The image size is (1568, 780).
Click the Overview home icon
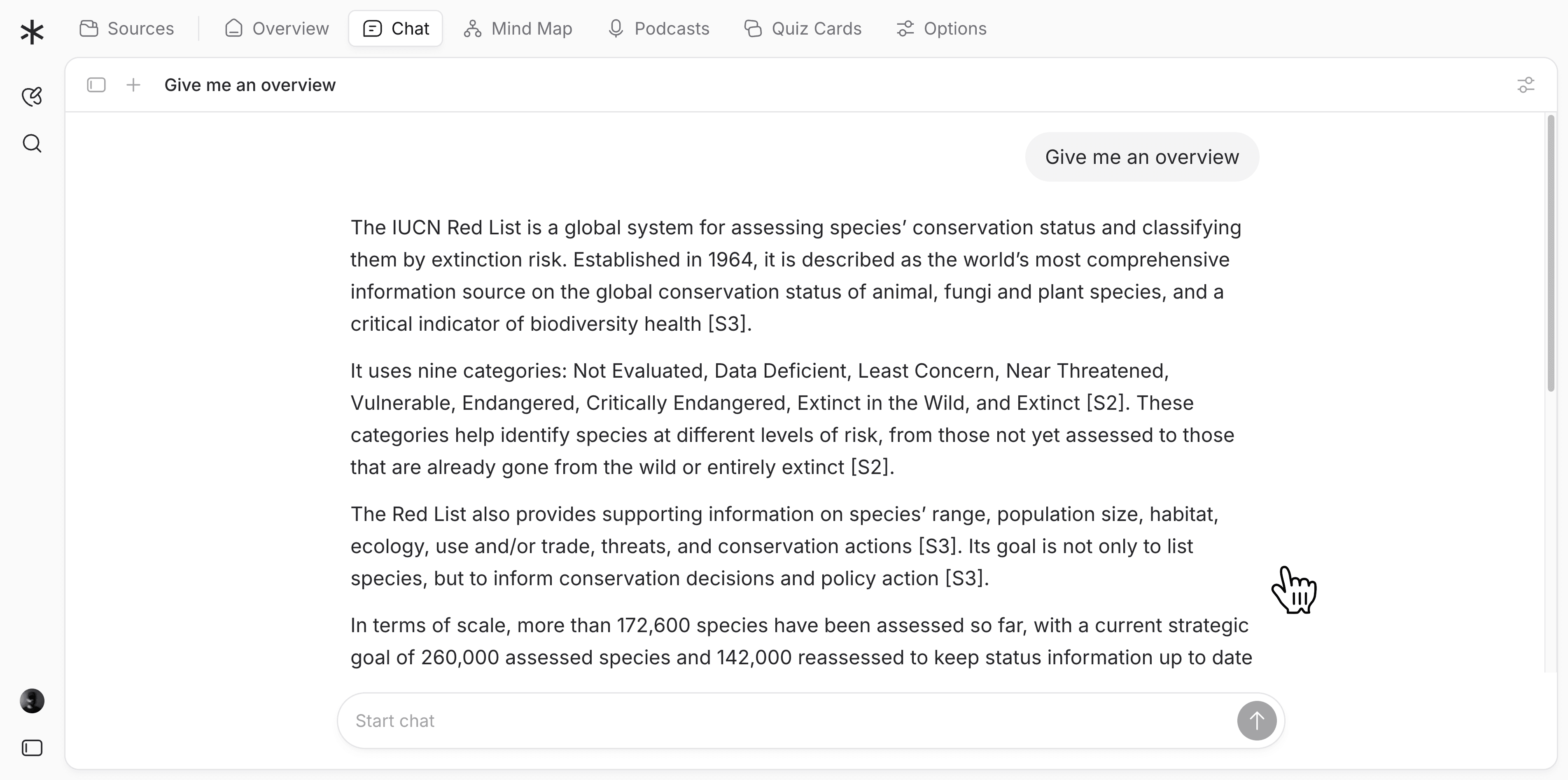pos(234,28)
